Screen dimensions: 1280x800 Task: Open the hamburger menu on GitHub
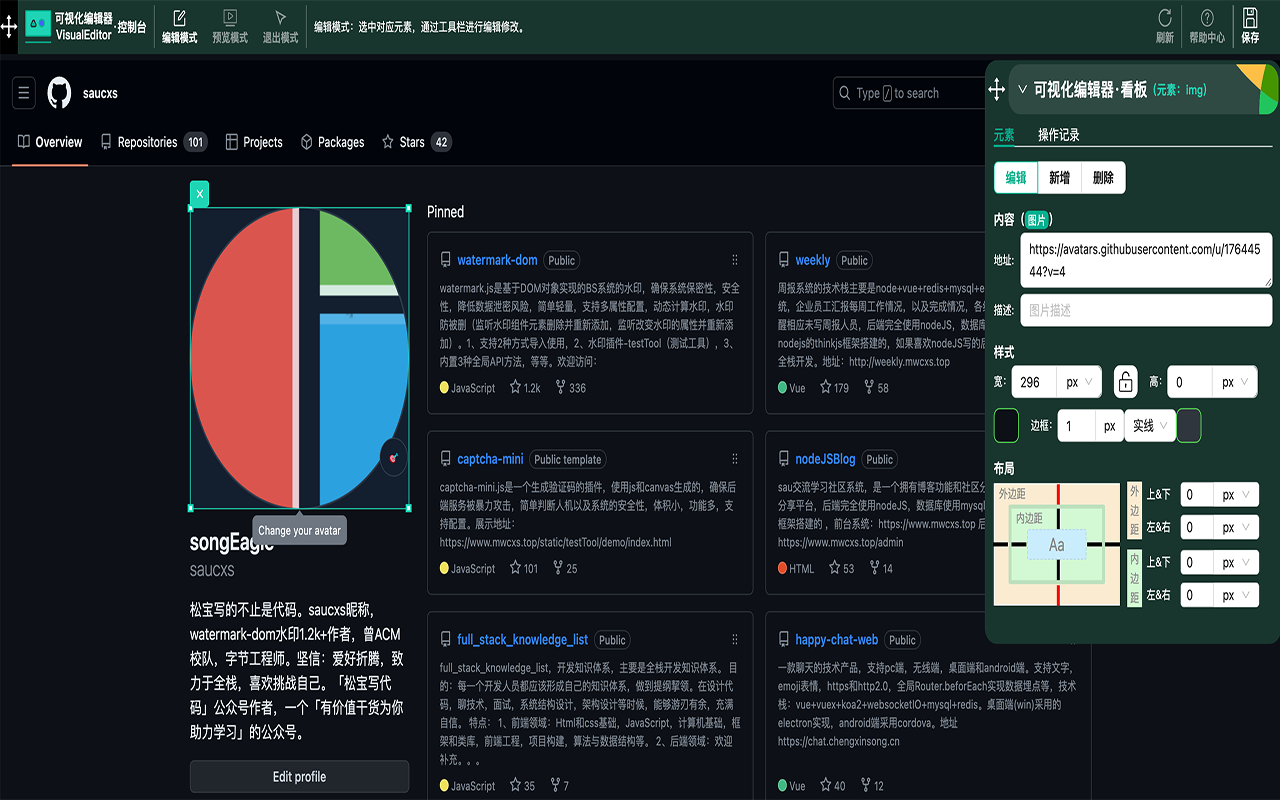(x=24, y=93)
